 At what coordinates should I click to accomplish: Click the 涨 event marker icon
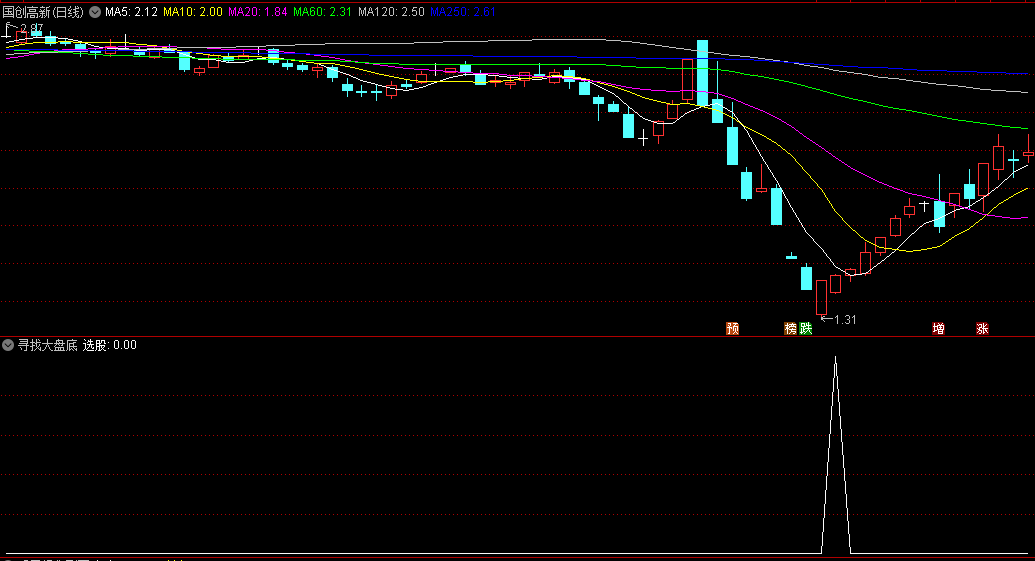coord(982,329)
